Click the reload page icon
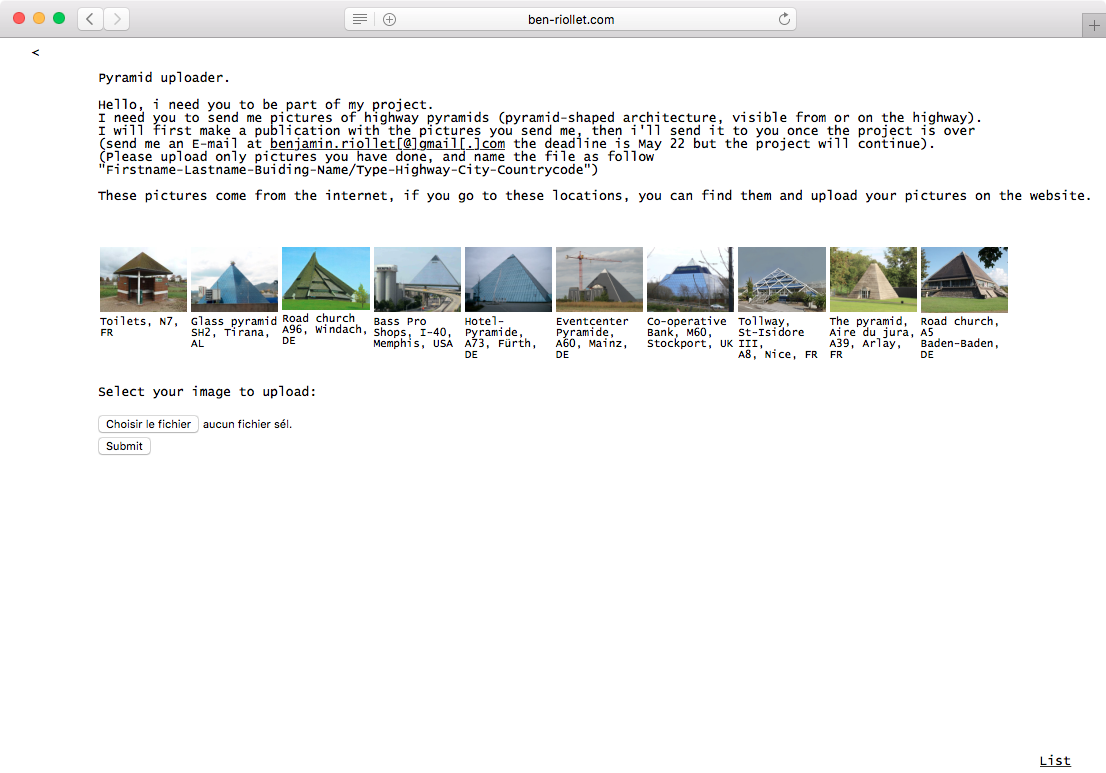Screen dimensions: 1106x773 [x=784, y=19]
